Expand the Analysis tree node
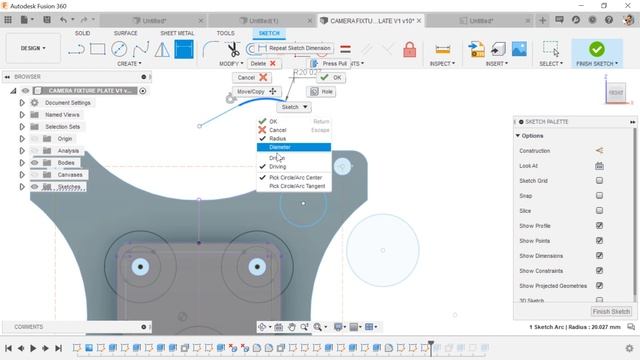 (22, 151)
